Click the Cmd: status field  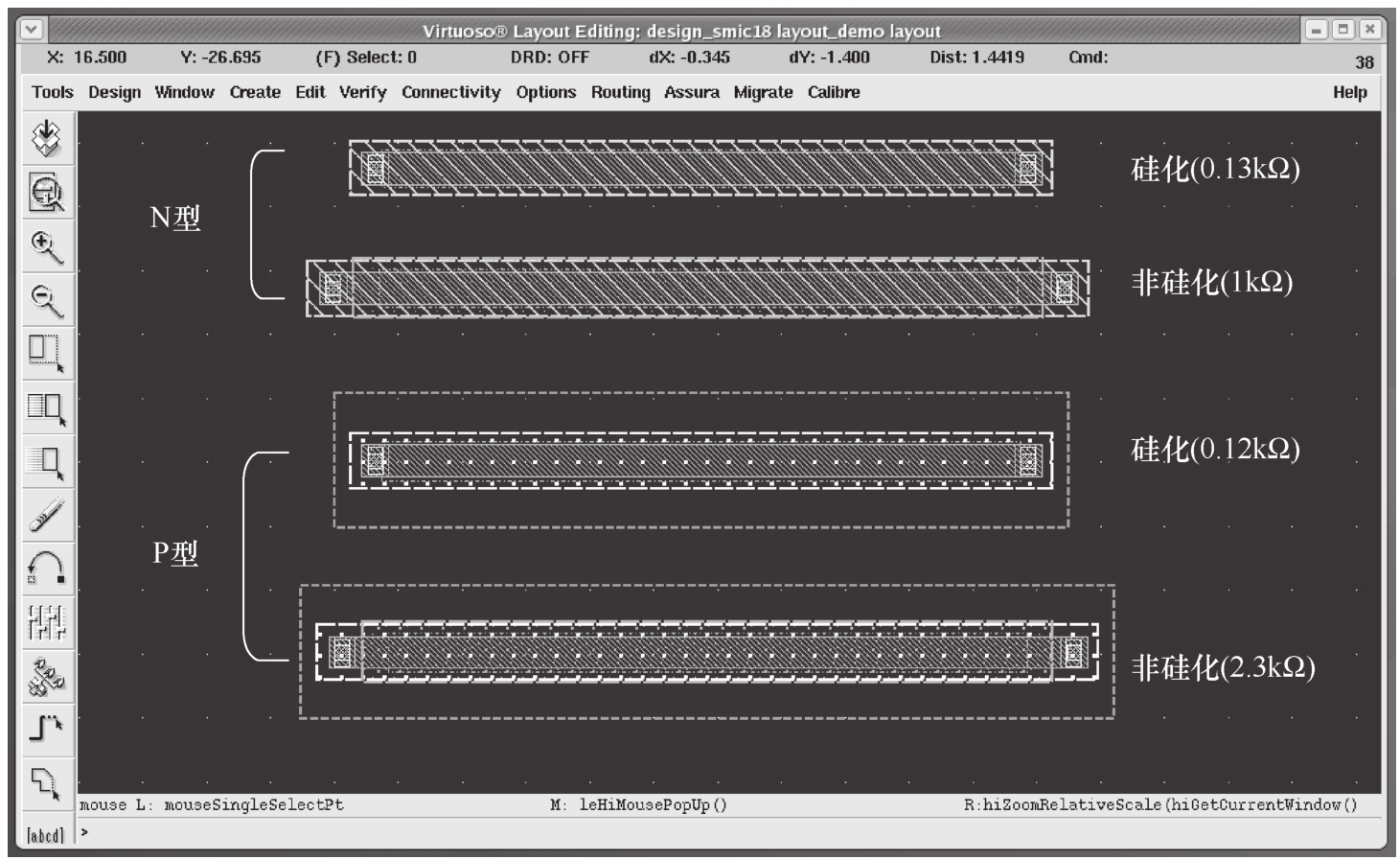[x=1089, y=58]
